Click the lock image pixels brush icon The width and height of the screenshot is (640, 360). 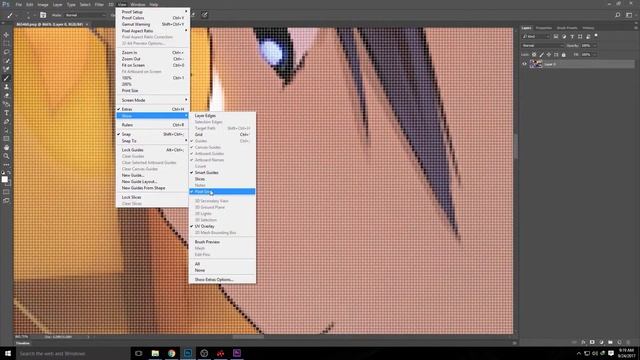[542, 54]
